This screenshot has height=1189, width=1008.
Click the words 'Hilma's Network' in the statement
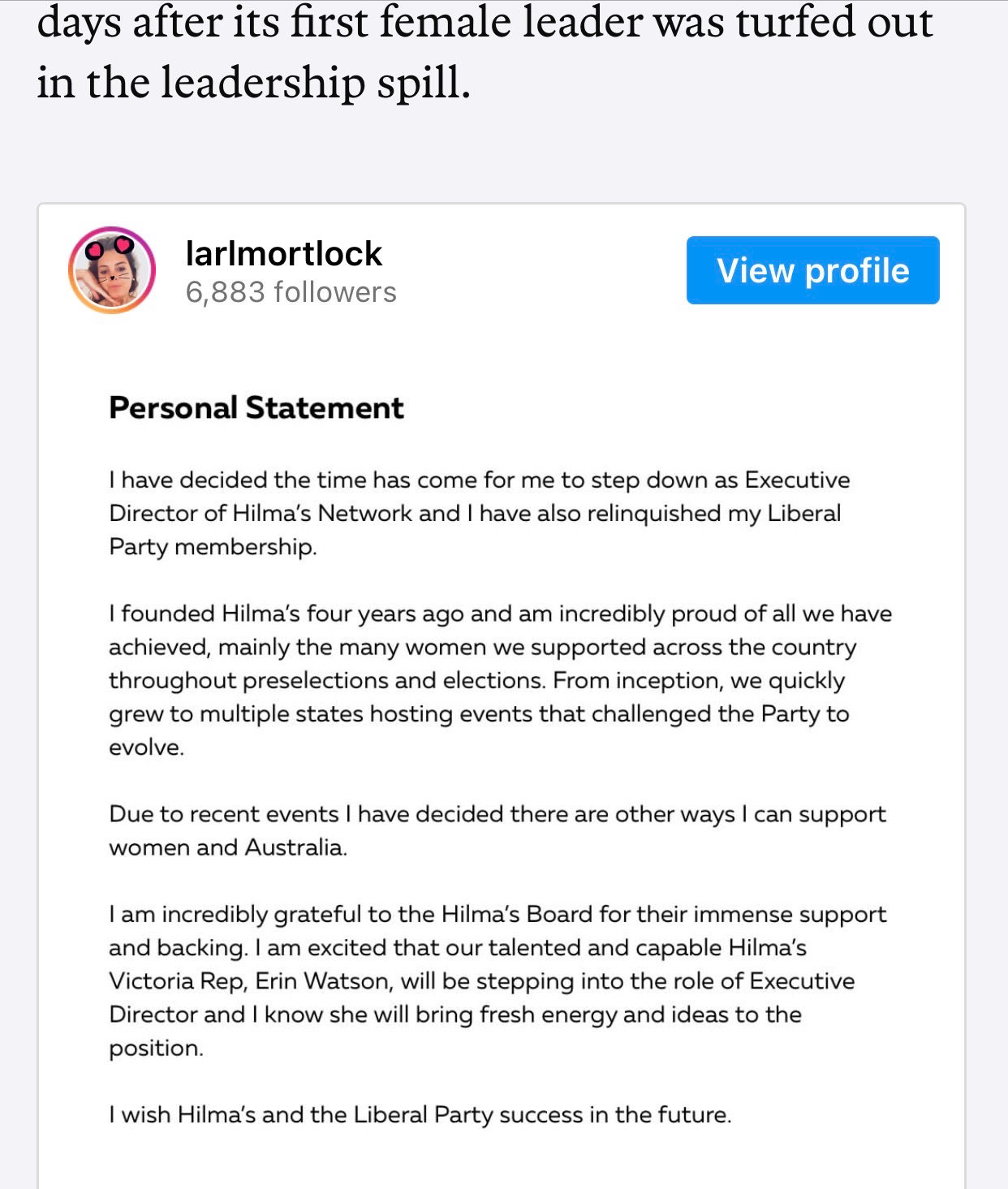[322, 513]
